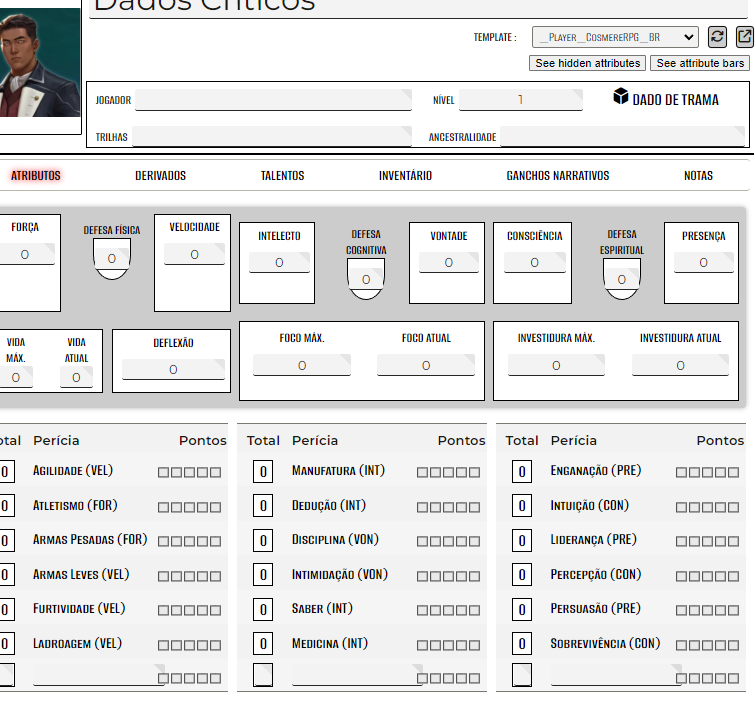Viewport: 756px width, 728px height.
Task: Roll the Furtividade (VEL) skill
Action: [79, 608]
